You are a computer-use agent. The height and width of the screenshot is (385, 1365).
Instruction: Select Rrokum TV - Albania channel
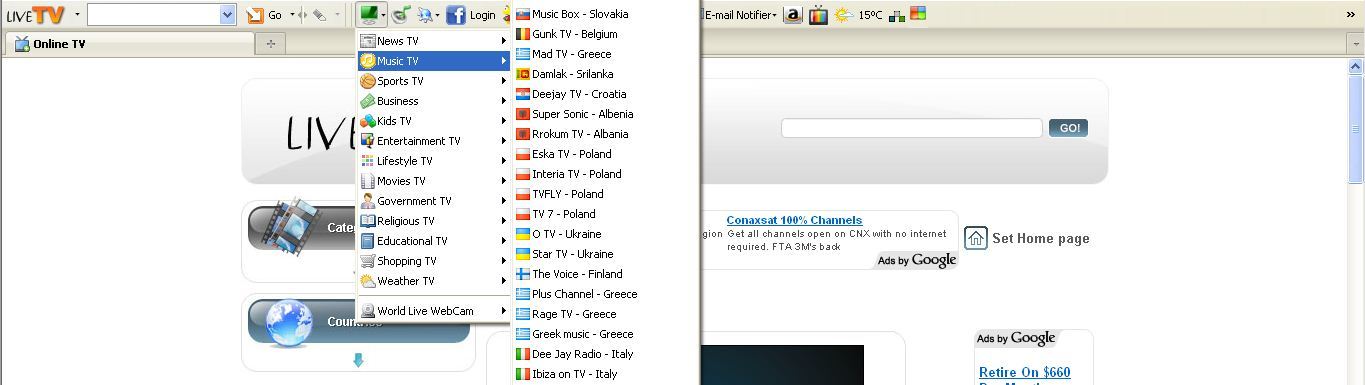coord(605,134)
